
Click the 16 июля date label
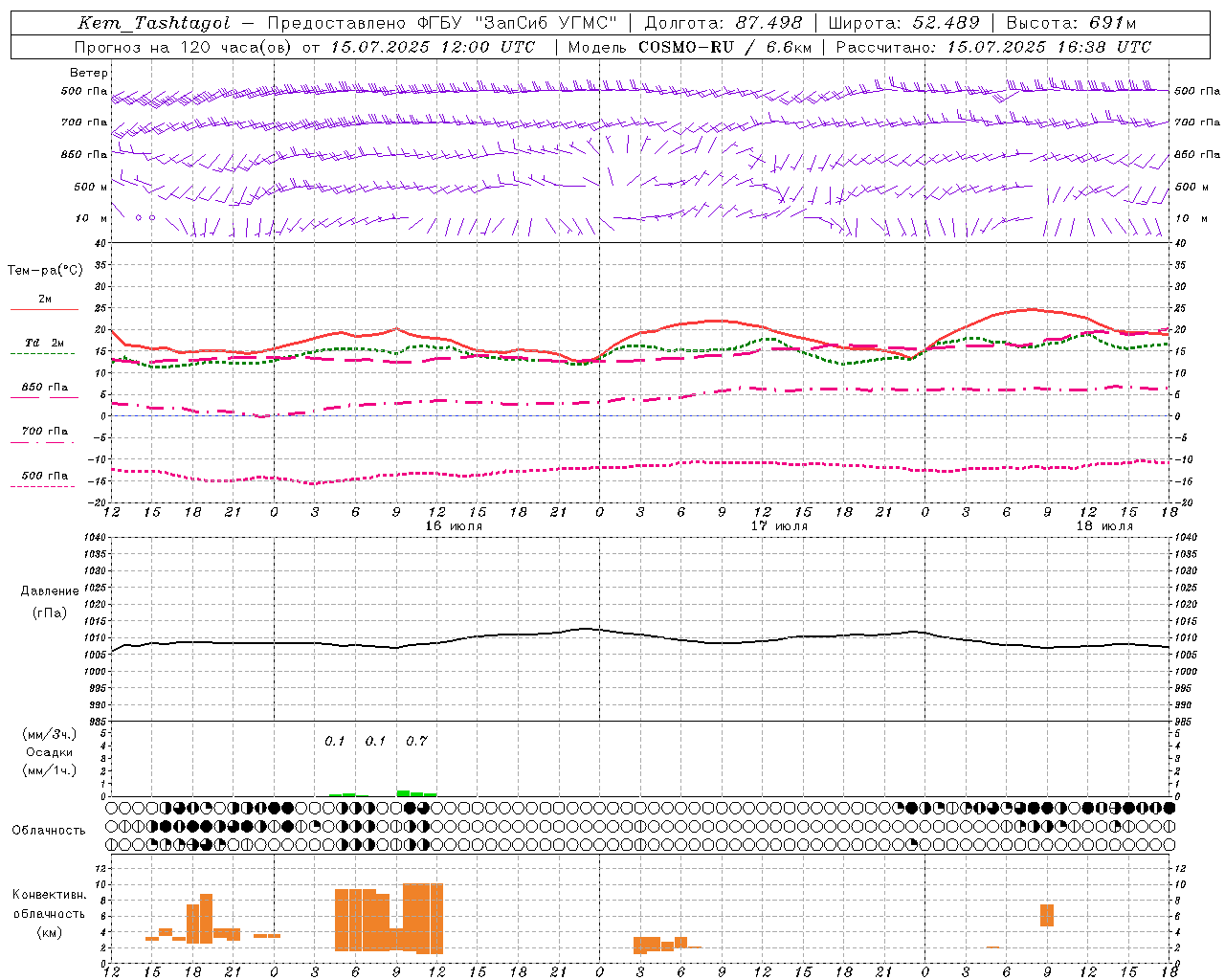[x=454, y=525]
